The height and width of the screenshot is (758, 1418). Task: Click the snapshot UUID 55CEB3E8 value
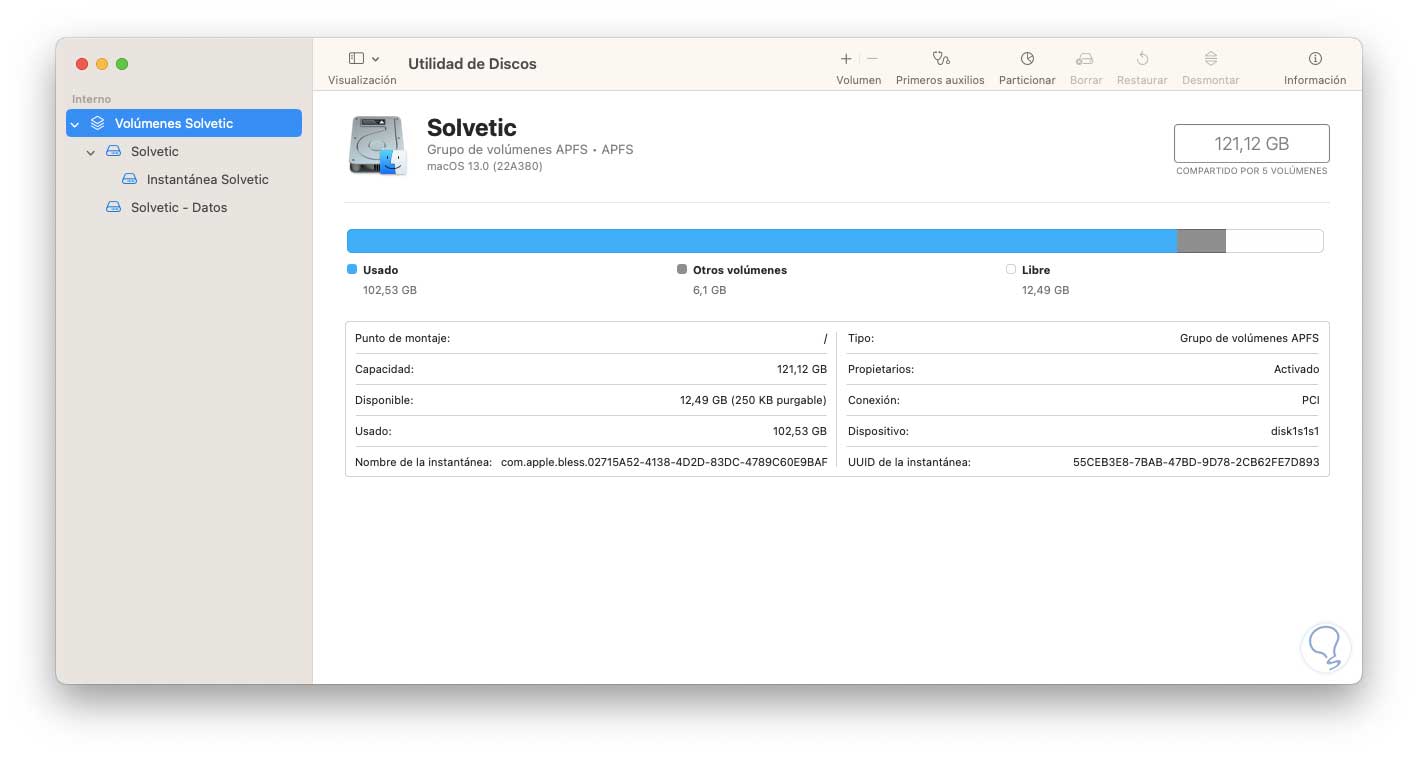(x=1196, y=462)
